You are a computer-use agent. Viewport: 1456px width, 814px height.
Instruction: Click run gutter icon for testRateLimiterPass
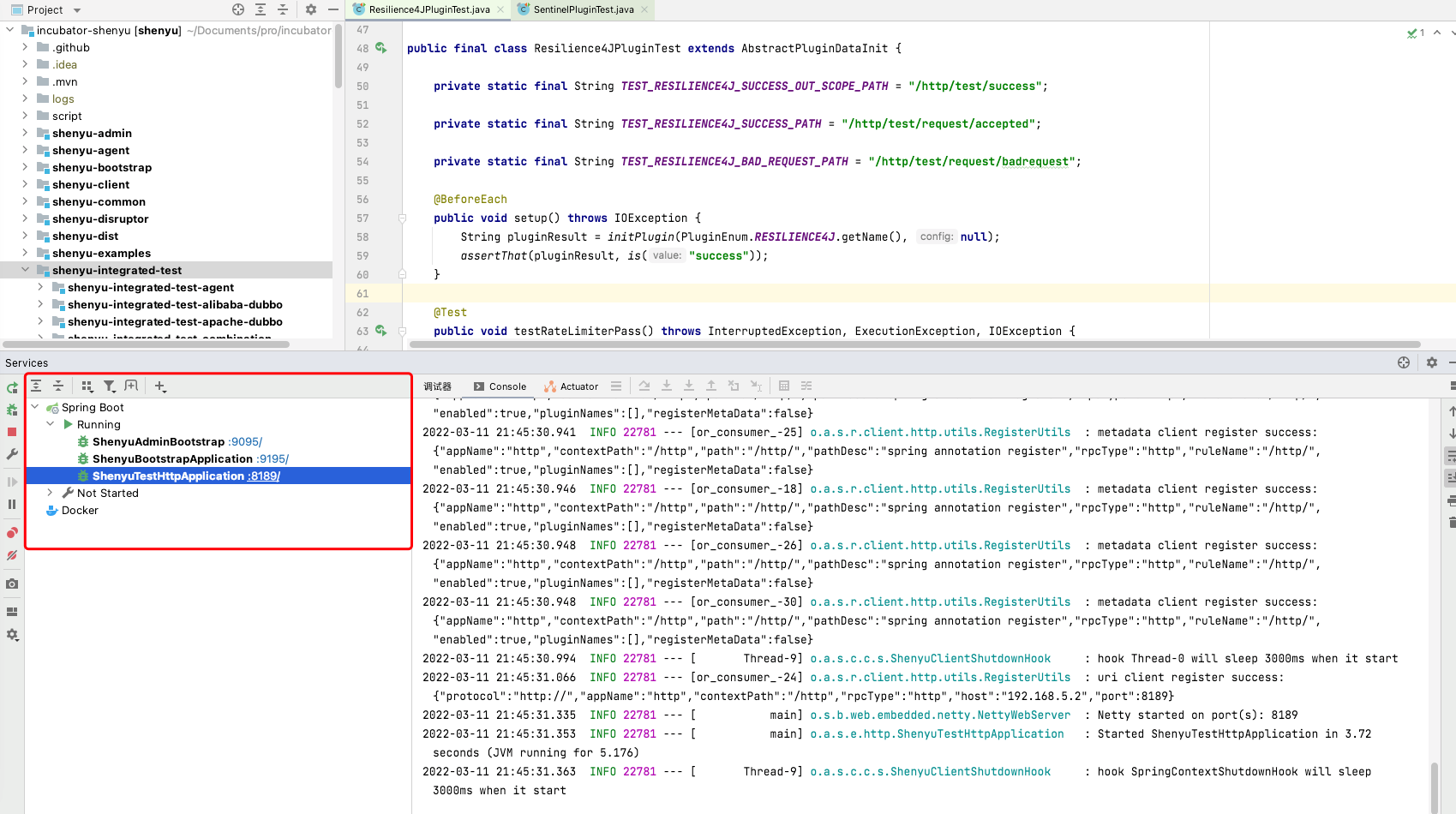pyautogui.click(x=380, y=331)
